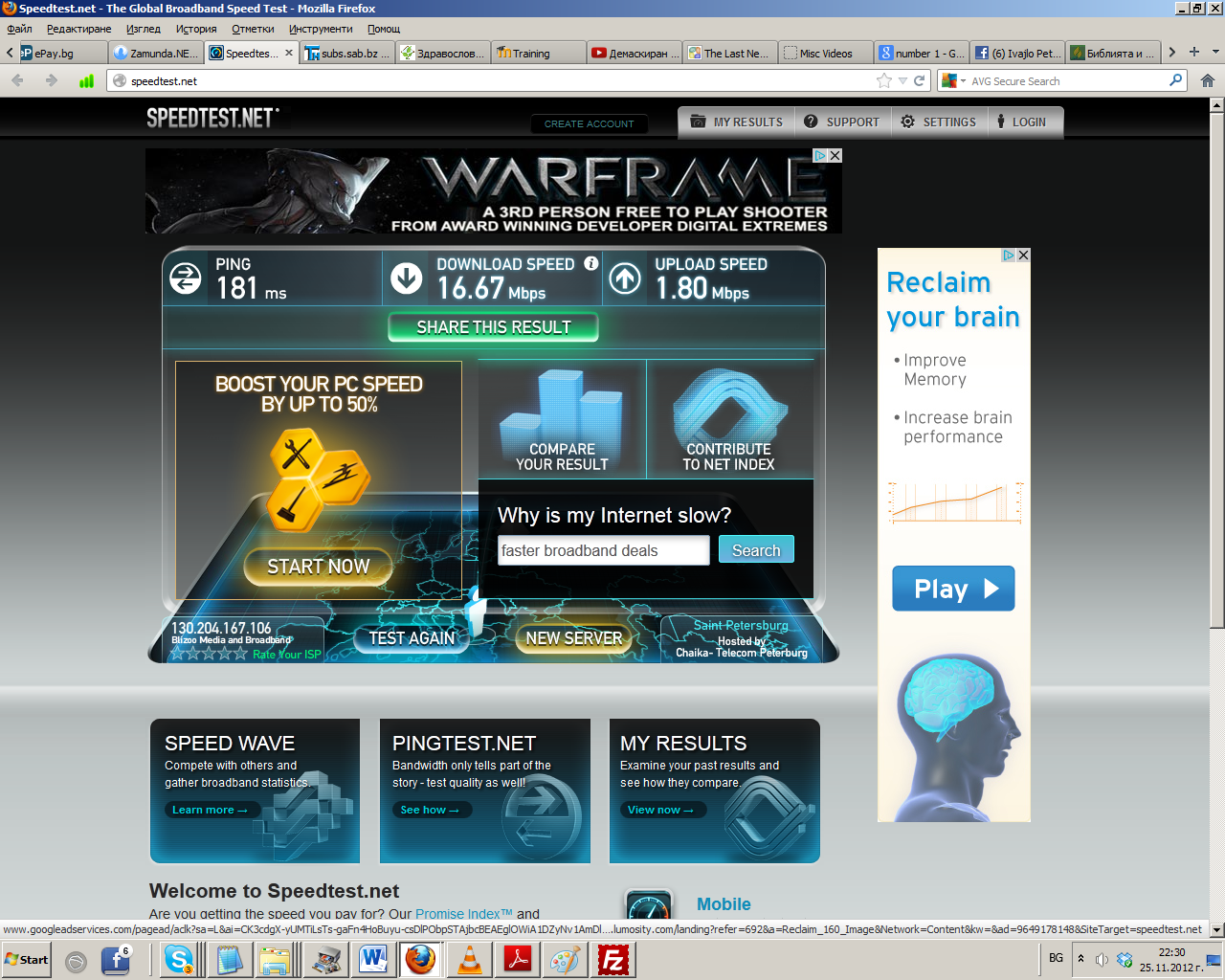Click the ping arrows icon
This screenshot has width=1225, height=980.
186,278
